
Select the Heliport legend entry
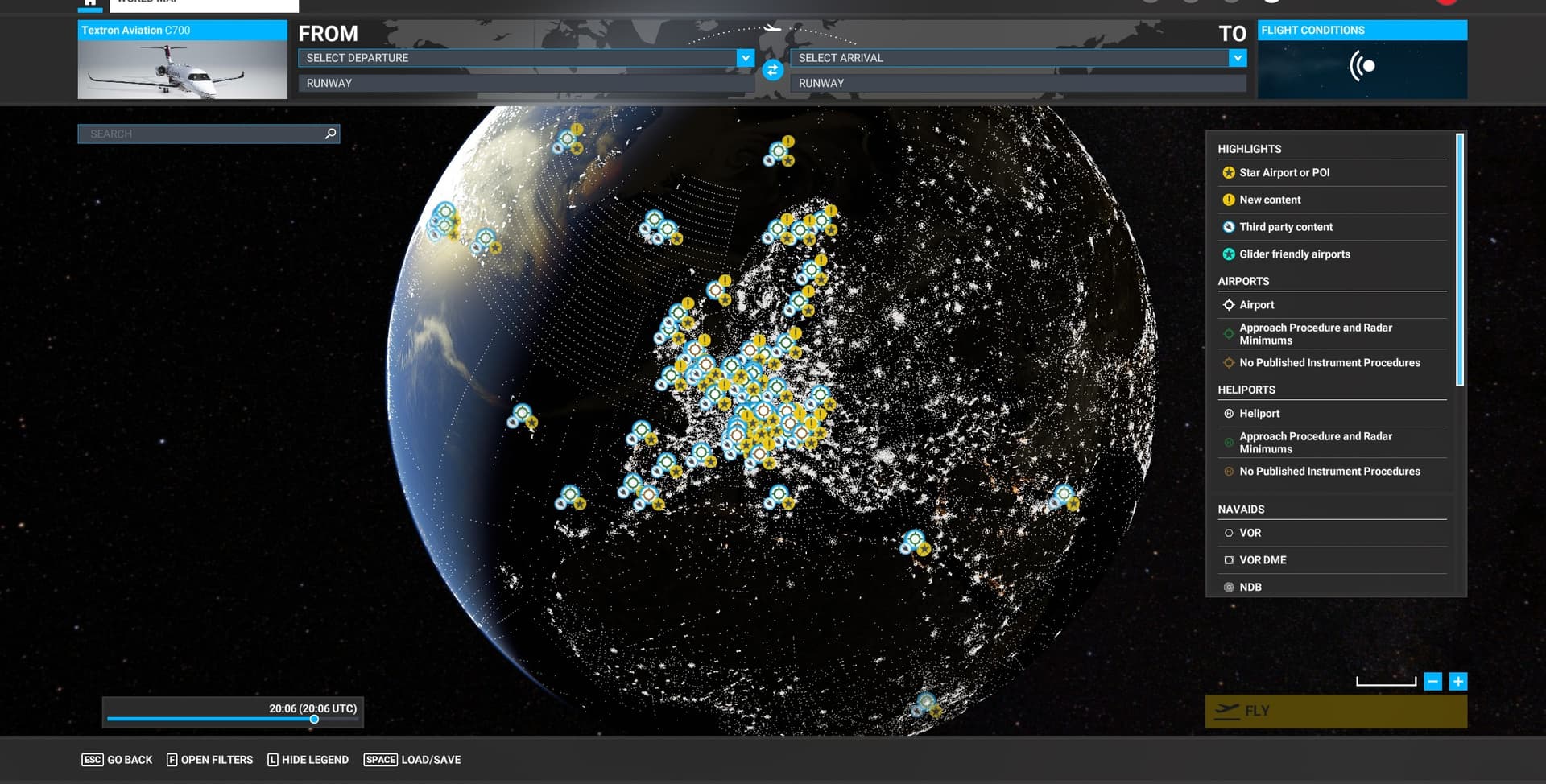pyautogui.click(x=1259, y=414)
